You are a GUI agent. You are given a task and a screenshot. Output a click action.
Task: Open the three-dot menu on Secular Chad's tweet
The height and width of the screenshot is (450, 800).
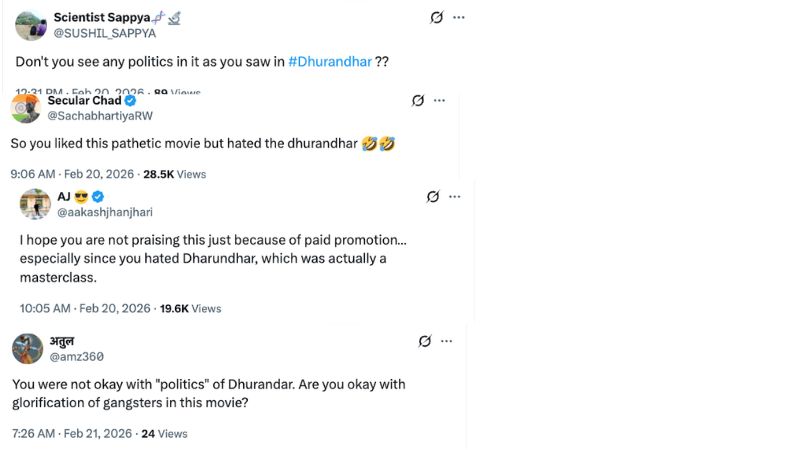(442, 100)
